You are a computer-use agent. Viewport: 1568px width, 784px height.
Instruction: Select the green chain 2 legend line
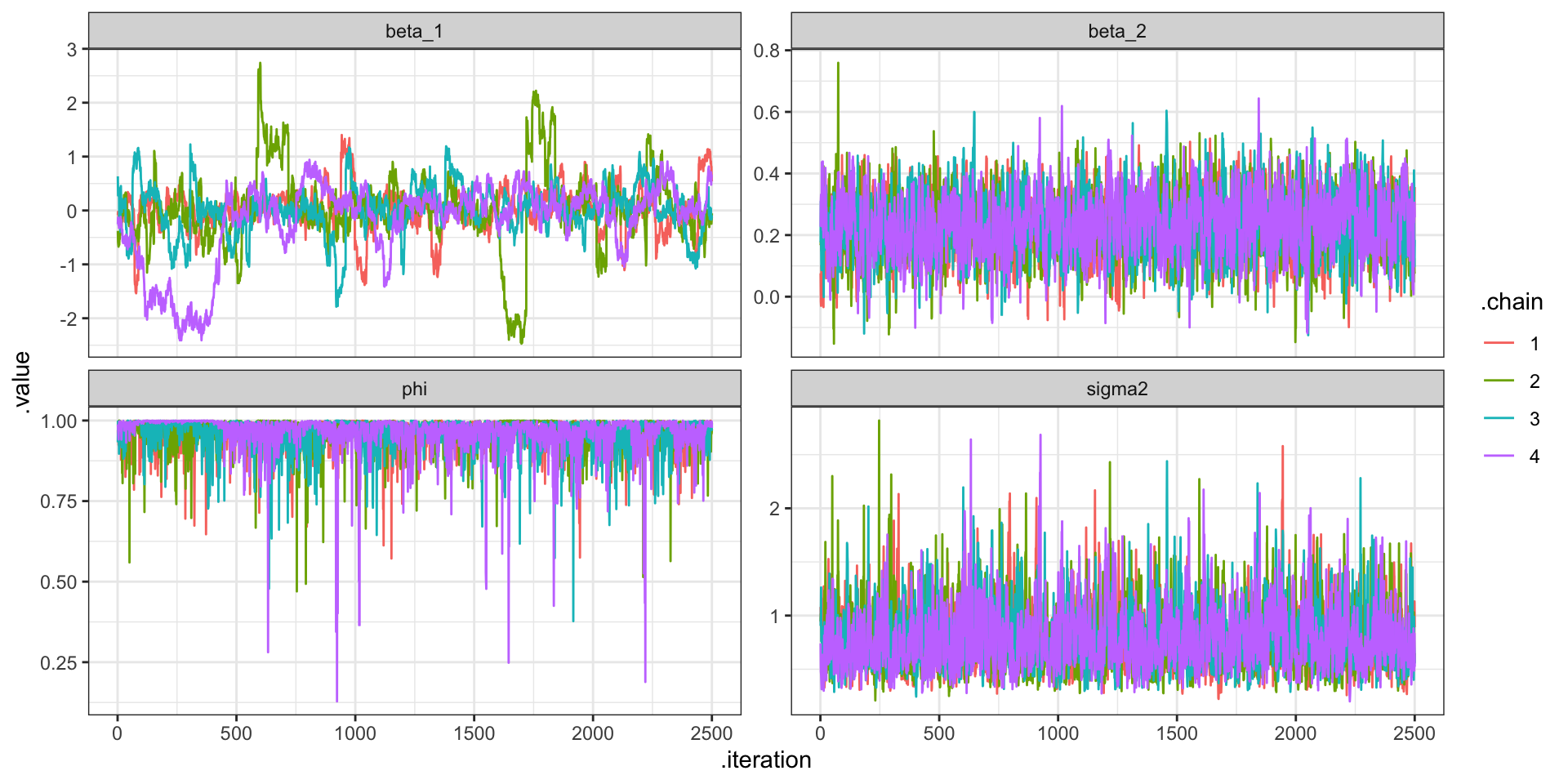pyautogui.click(x=1499, y=381)
